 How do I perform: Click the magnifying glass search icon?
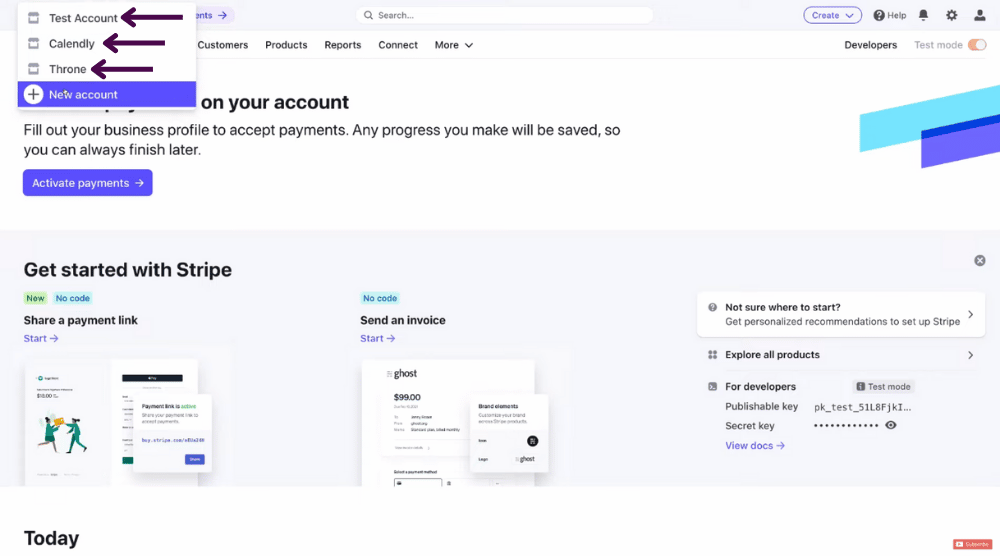click(x=368, y=15)
